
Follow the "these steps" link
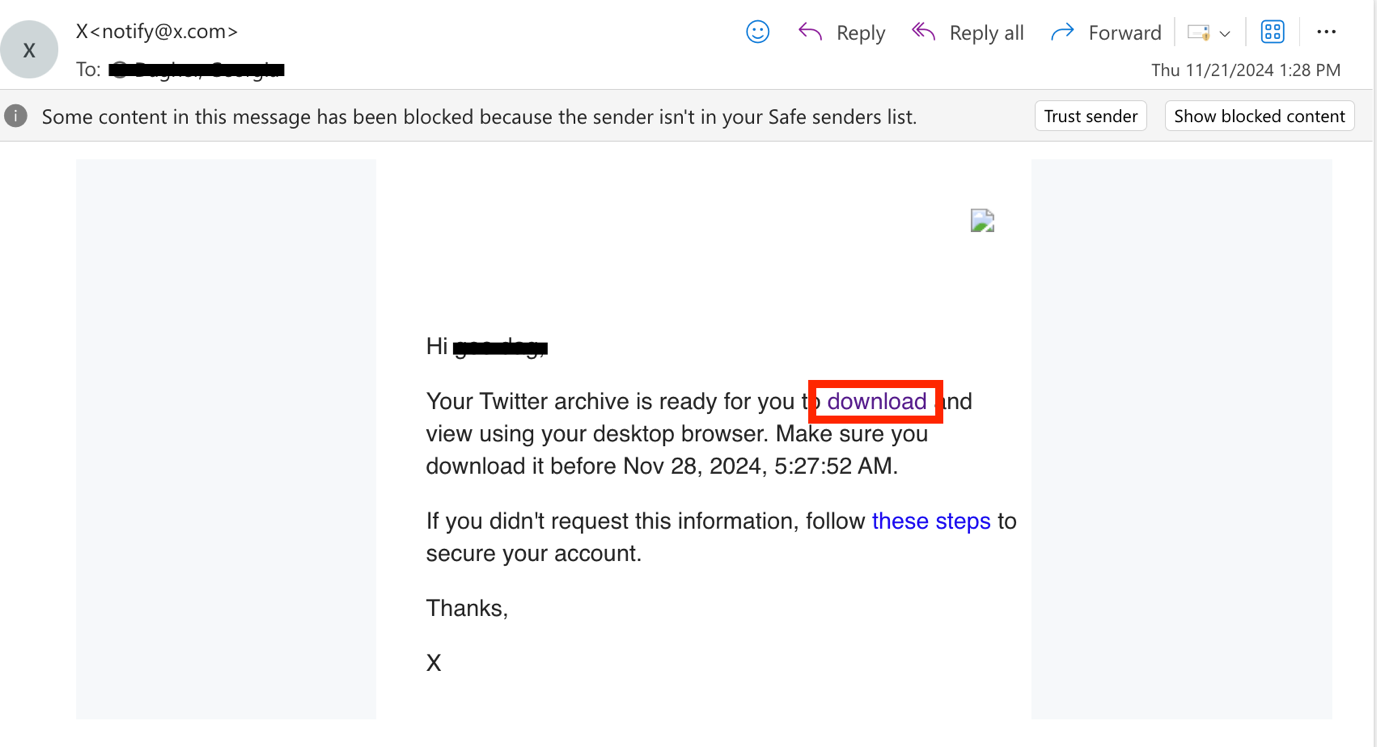tap(930, 521)
